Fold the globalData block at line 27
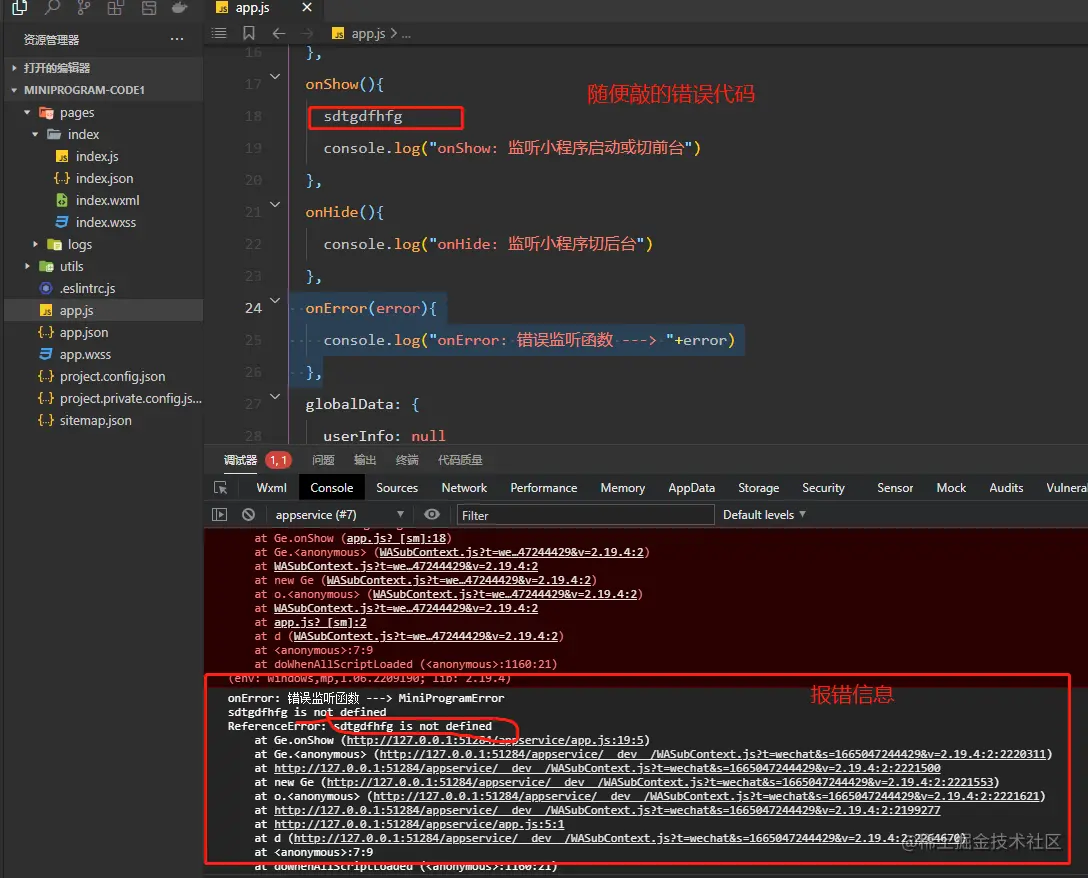 pos(275,396)
